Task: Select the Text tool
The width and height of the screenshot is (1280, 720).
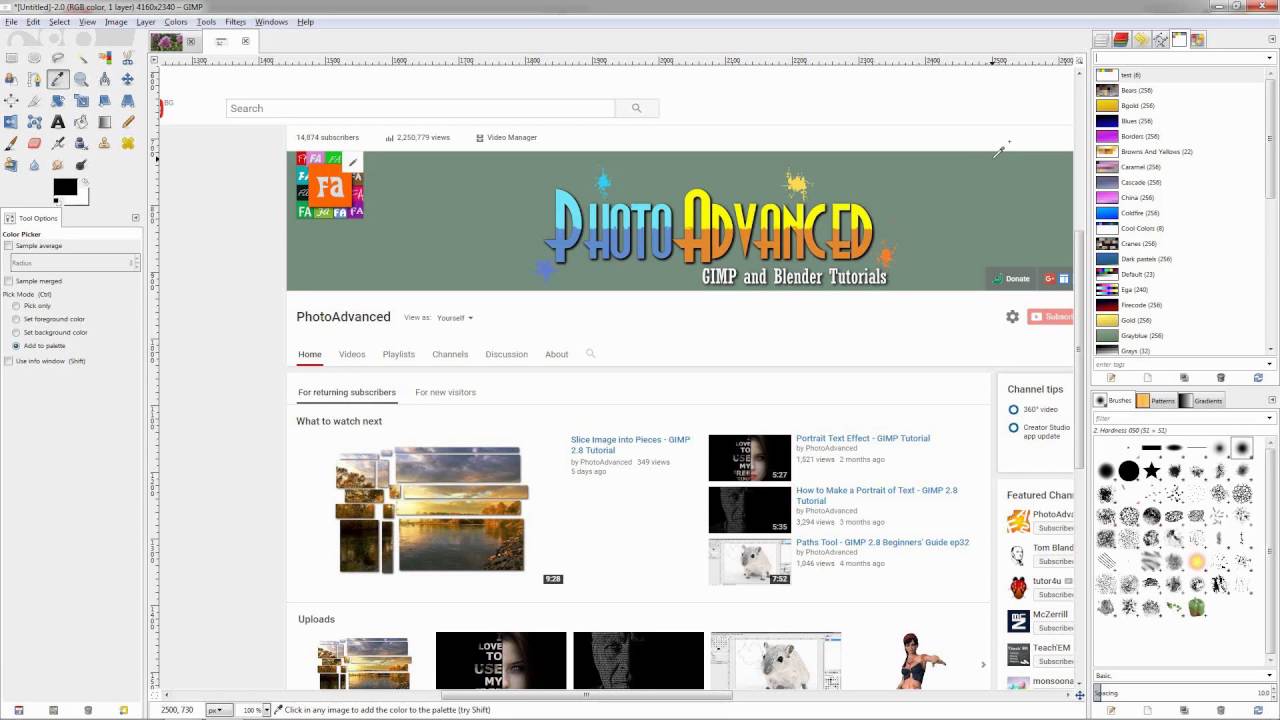Action: coord(58,122)
